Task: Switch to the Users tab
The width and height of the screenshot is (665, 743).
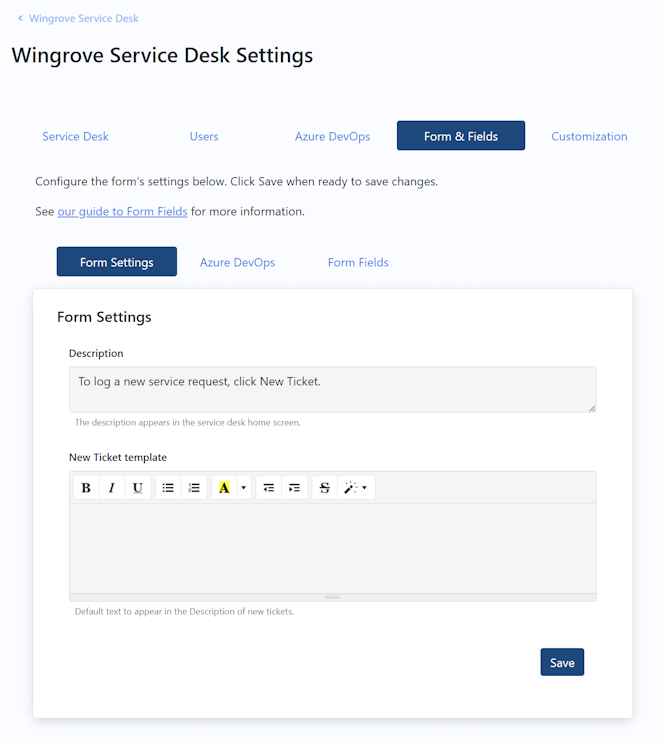Action: coord(204,136)
